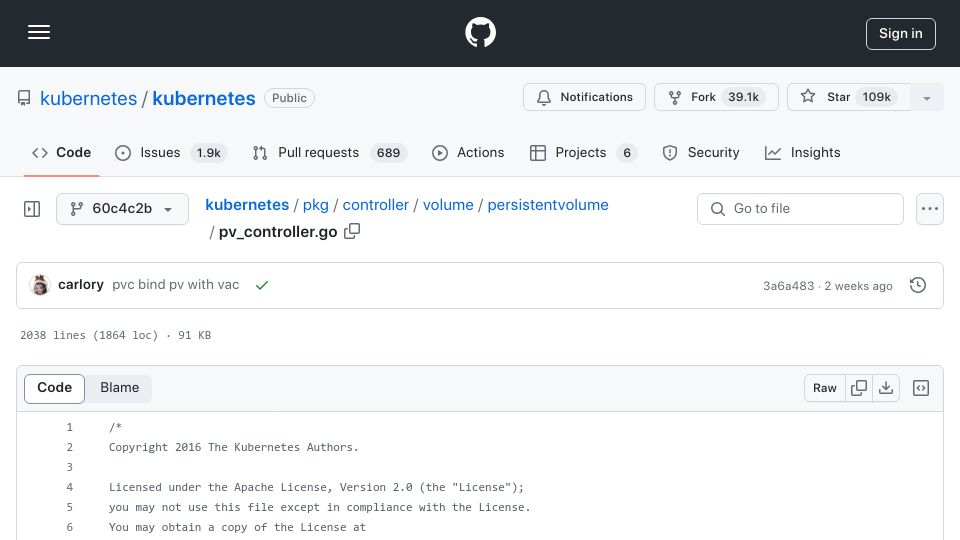
Task: Open the symbols panel
Action: [x=921, y=388]
